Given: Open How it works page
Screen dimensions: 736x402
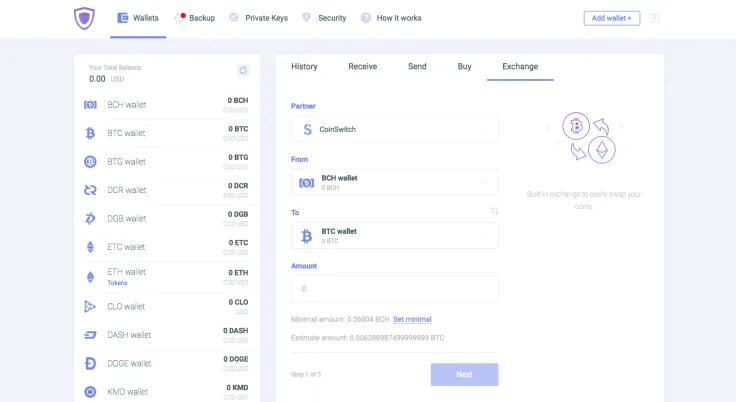Looking at the screenshot, I should 391,18.
